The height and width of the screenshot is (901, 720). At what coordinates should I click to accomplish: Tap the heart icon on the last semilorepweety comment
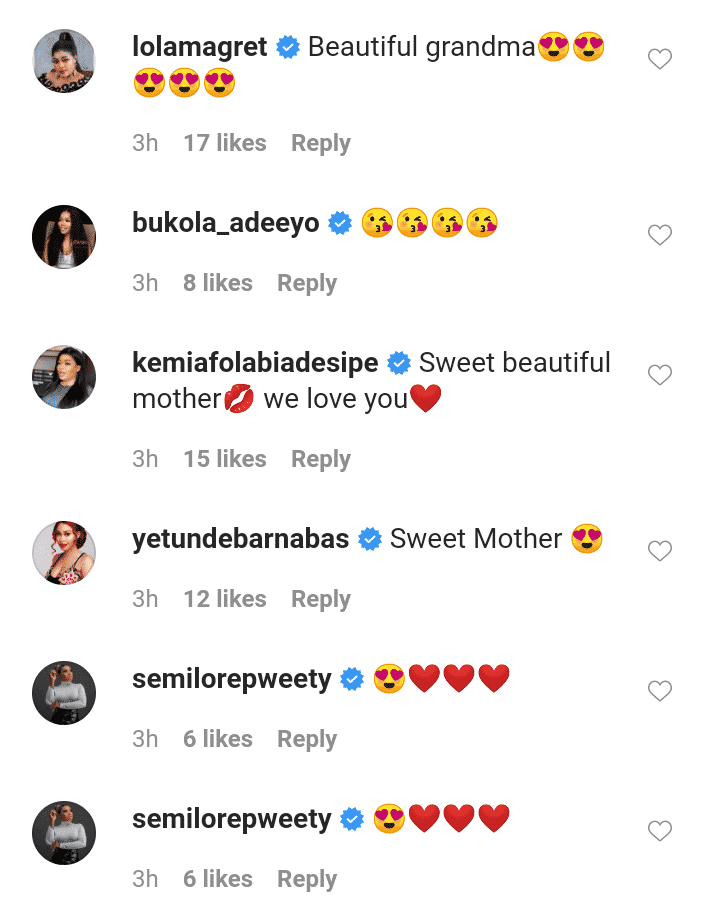(x=660, y=831)
